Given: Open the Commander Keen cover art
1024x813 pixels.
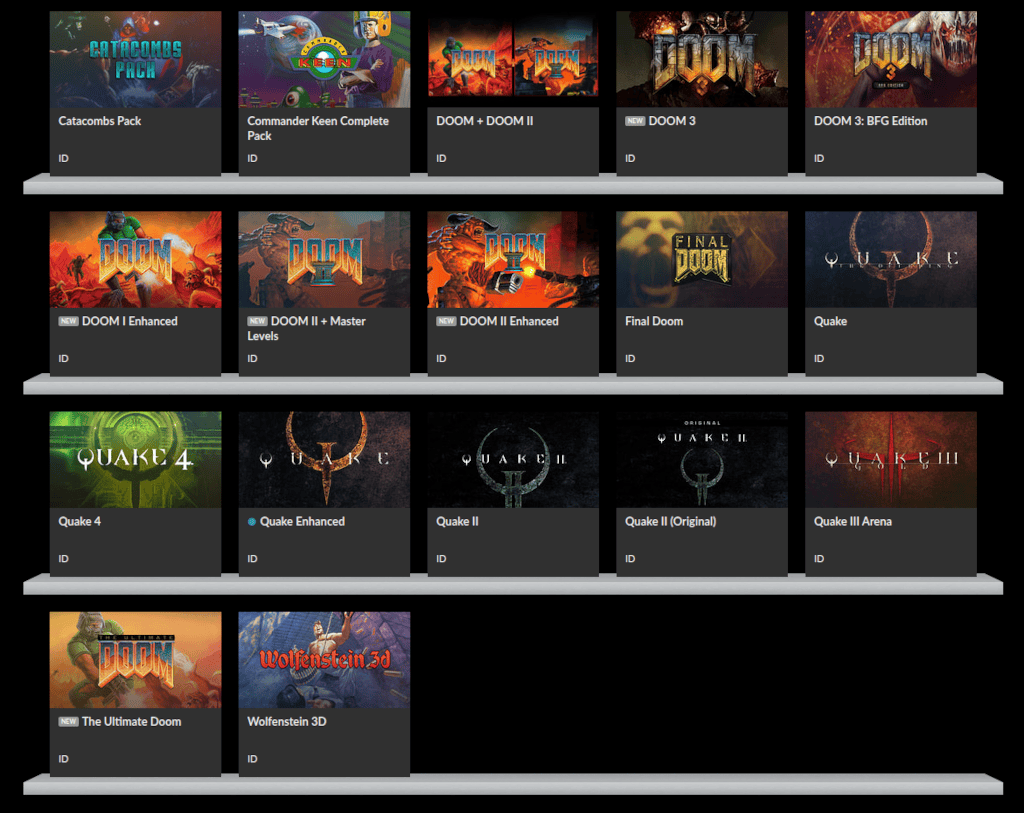Looking at the screenshot, I should [324, 59].
